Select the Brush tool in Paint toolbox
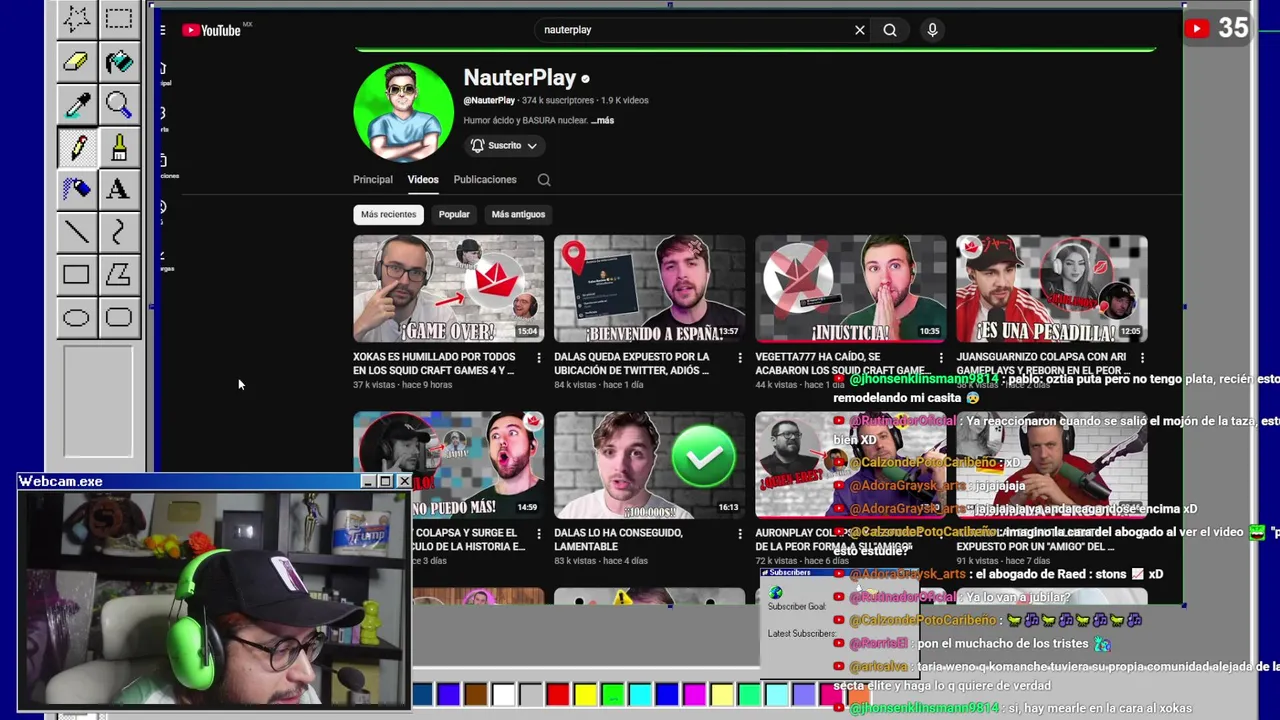 coord(118,147)
